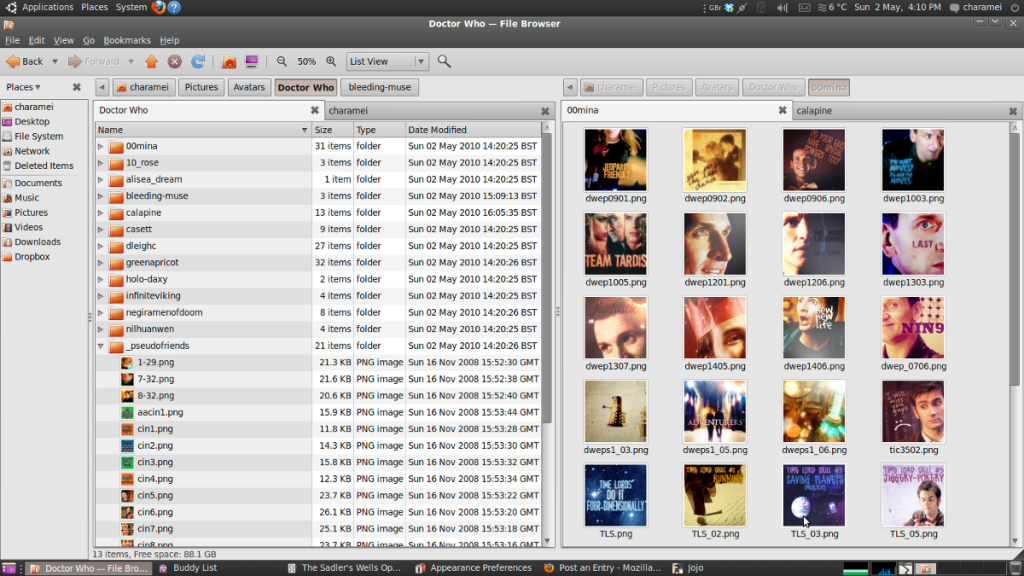
Task: Zoom out with the minus magnifier
Action: [x=281, y=61]
